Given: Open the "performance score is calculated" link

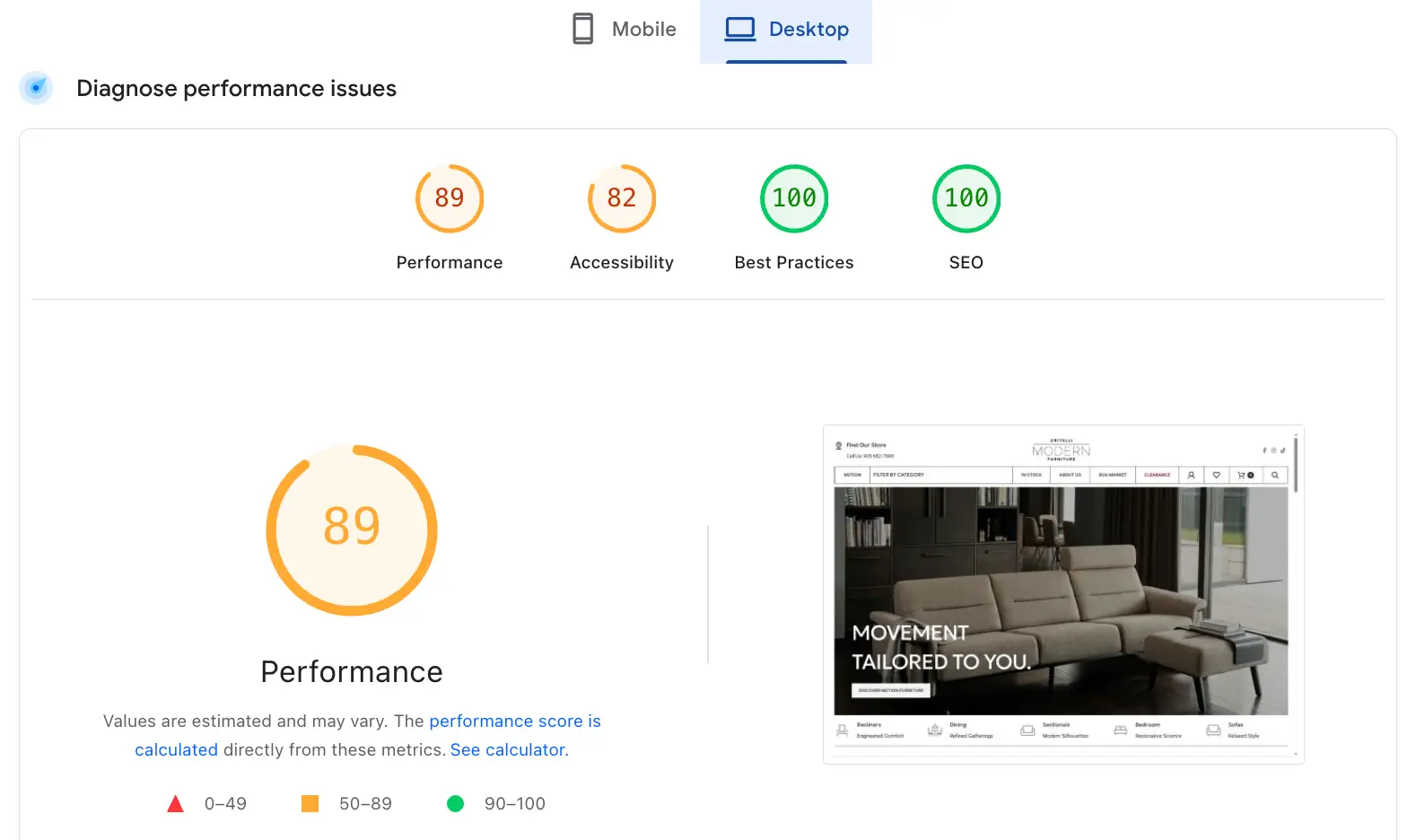Looking at the screenshot, I should click(514, 722).
